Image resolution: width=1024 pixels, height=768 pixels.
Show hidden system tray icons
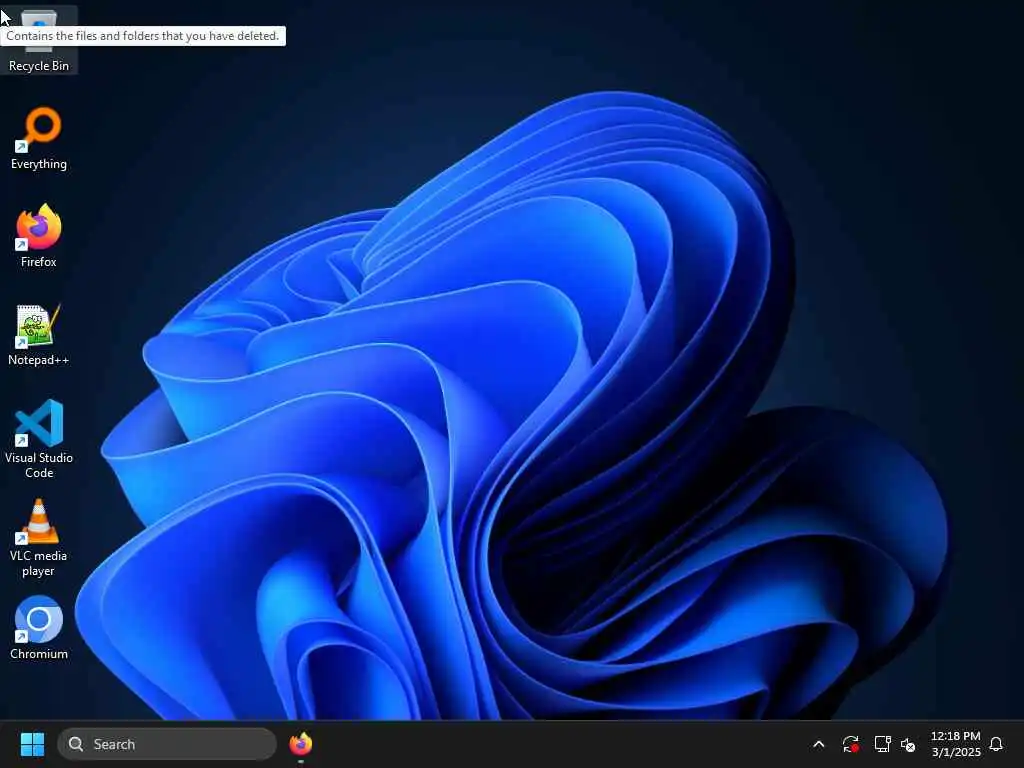pyautogui.click(x=818, y=744)
